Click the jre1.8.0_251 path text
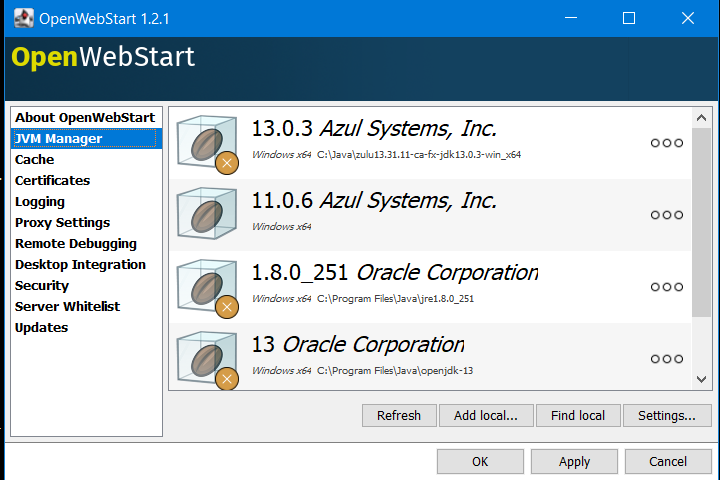The width and height of the screenshot is (720, 480). [395, 299]
